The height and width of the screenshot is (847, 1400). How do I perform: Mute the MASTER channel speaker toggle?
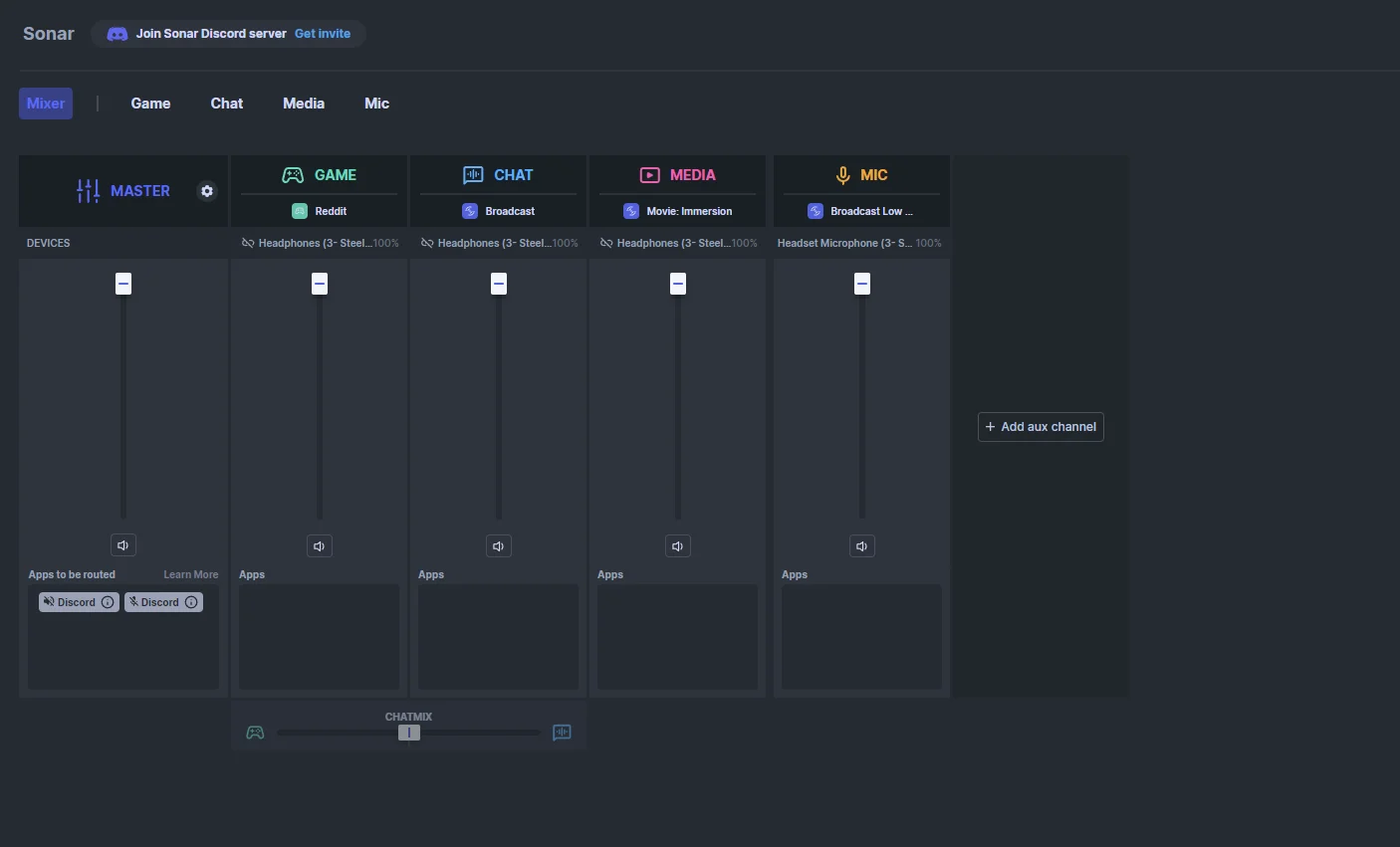122,544
